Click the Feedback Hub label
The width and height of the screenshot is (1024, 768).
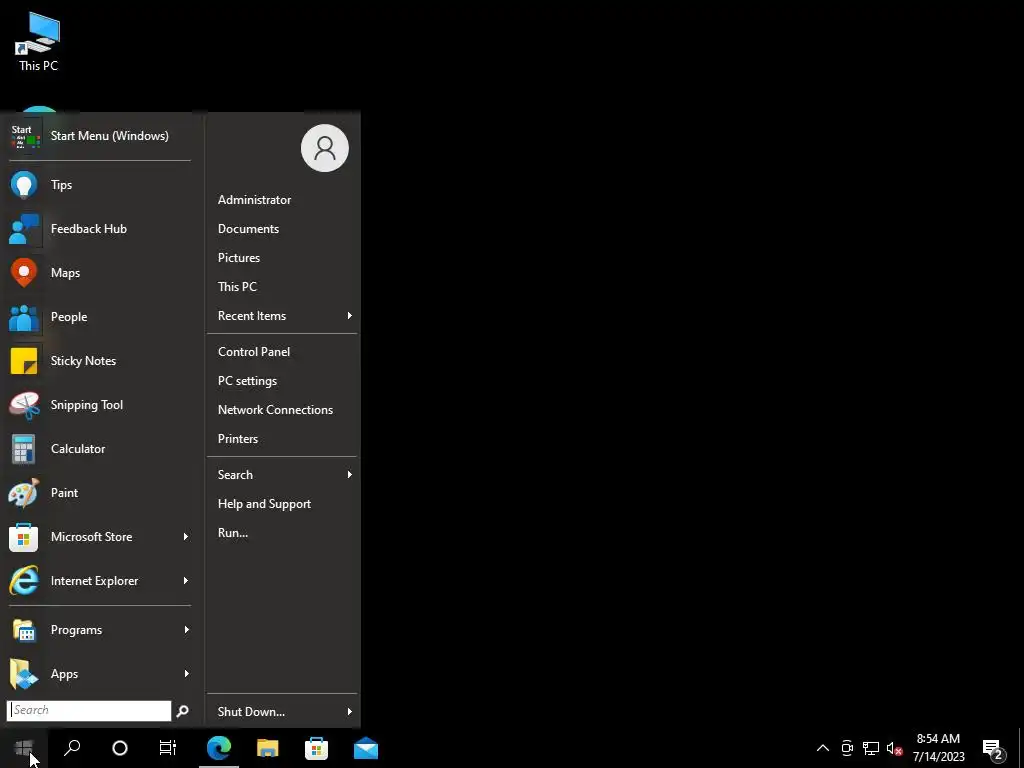[89, 229]
